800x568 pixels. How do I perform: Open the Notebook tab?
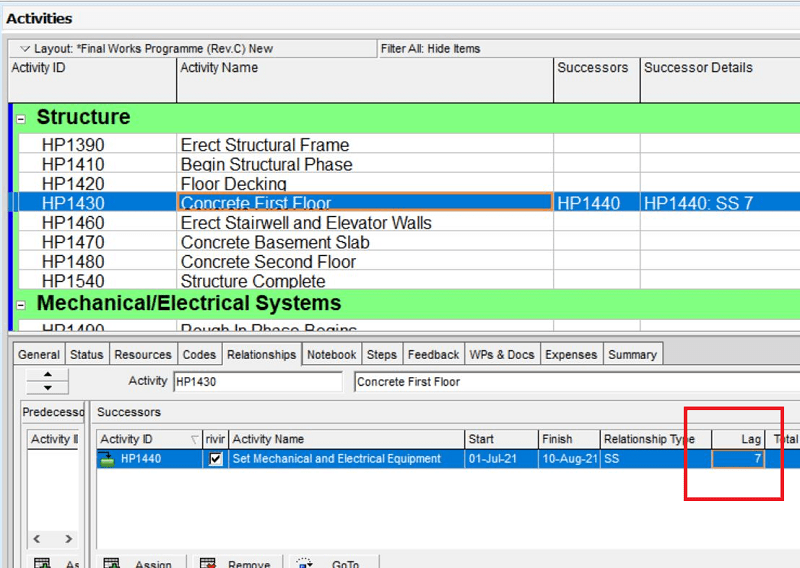click(x=332, y=354)
